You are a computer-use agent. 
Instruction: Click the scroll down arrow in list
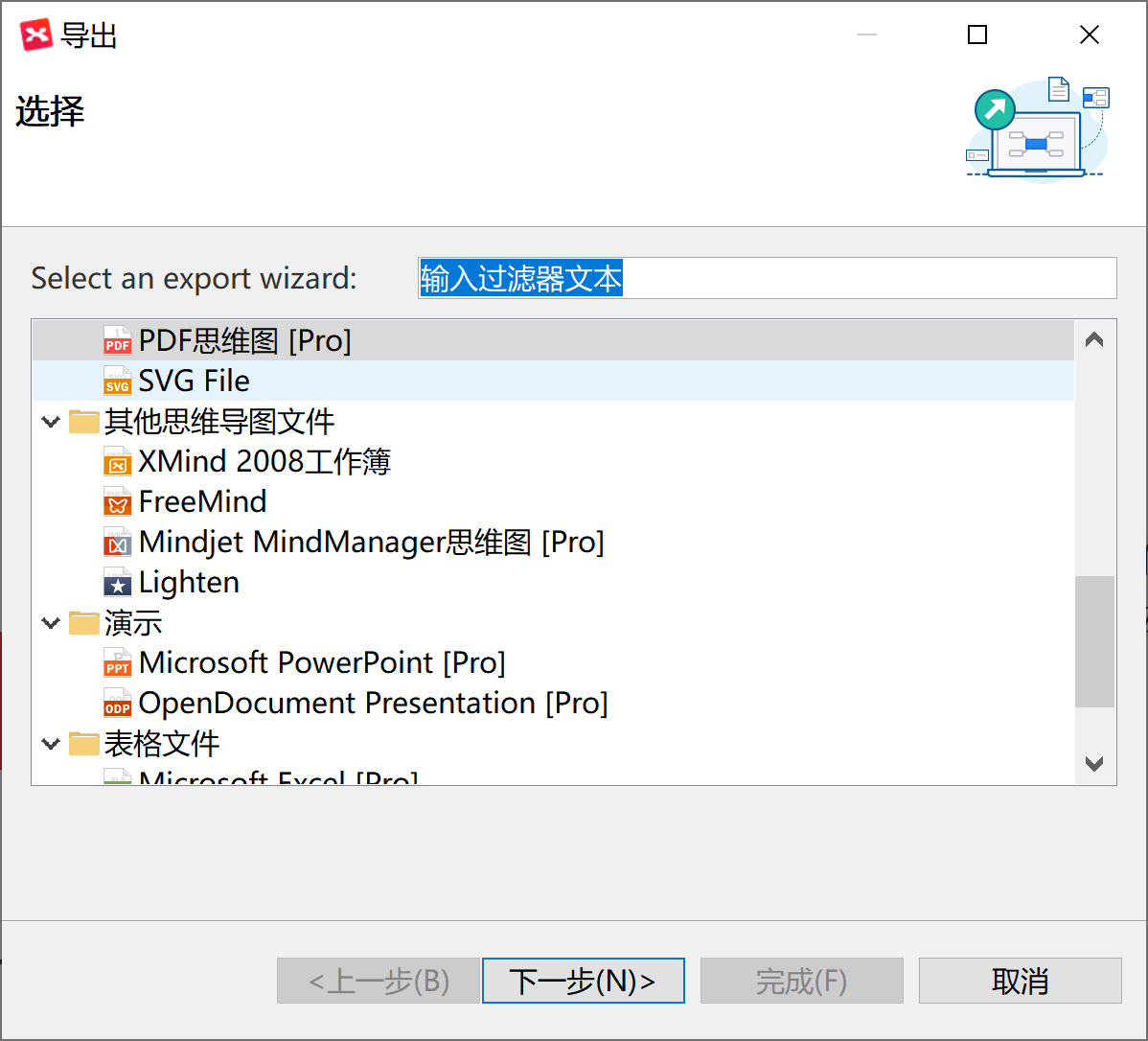1094,763
